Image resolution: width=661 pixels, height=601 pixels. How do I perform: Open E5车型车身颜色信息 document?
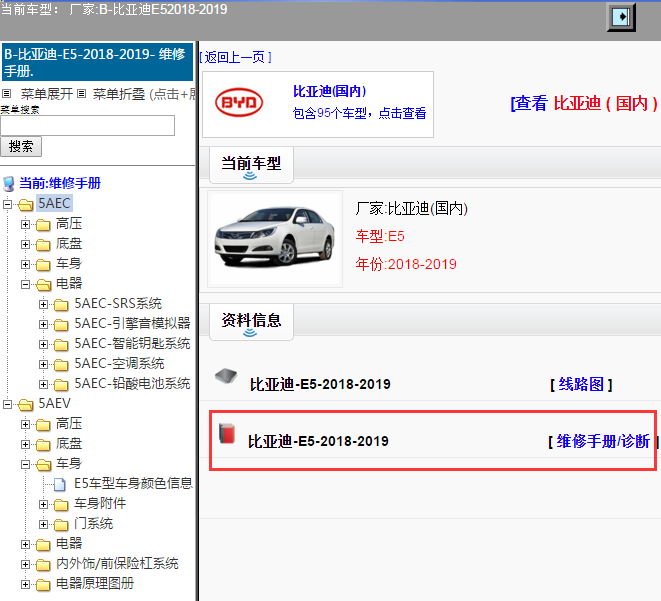point(133,484)
